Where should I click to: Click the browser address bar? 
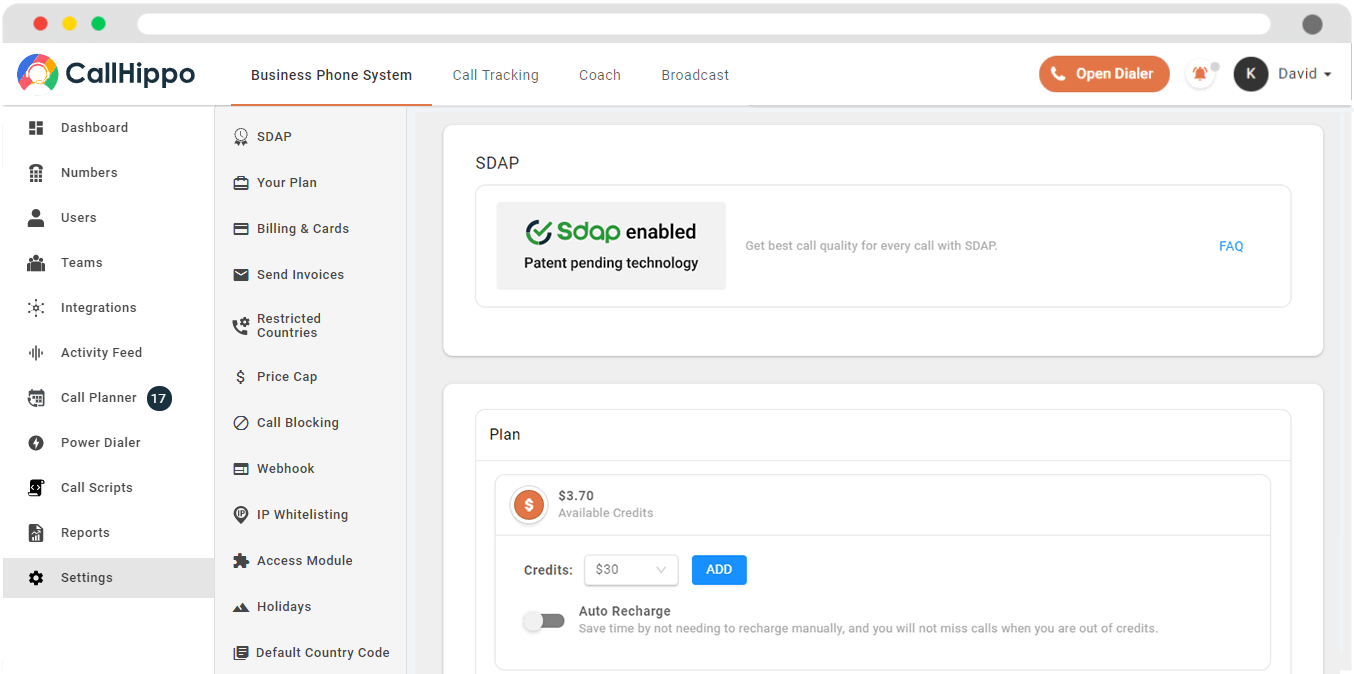pyautogui.click(x=703, y=24)
